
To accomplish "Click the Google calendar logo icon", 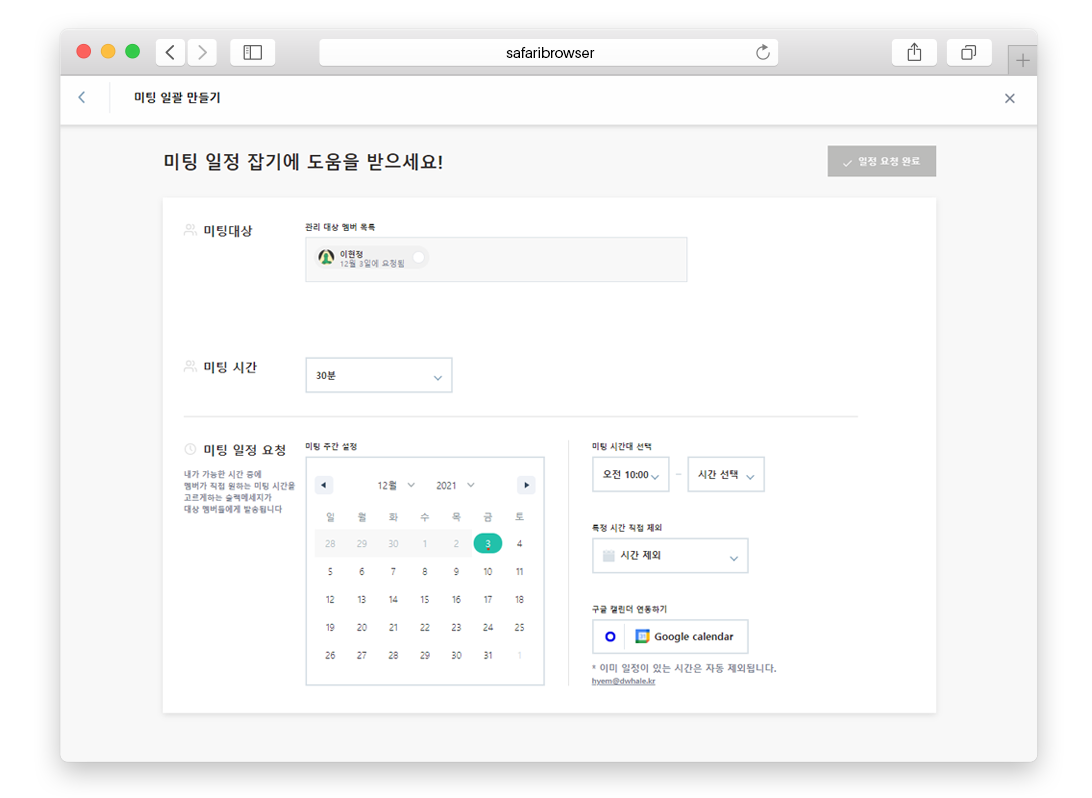I will click(640, 636).
